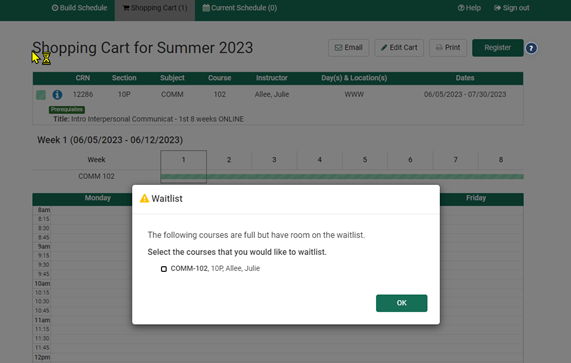Click the Email cart button

[348, 48]
